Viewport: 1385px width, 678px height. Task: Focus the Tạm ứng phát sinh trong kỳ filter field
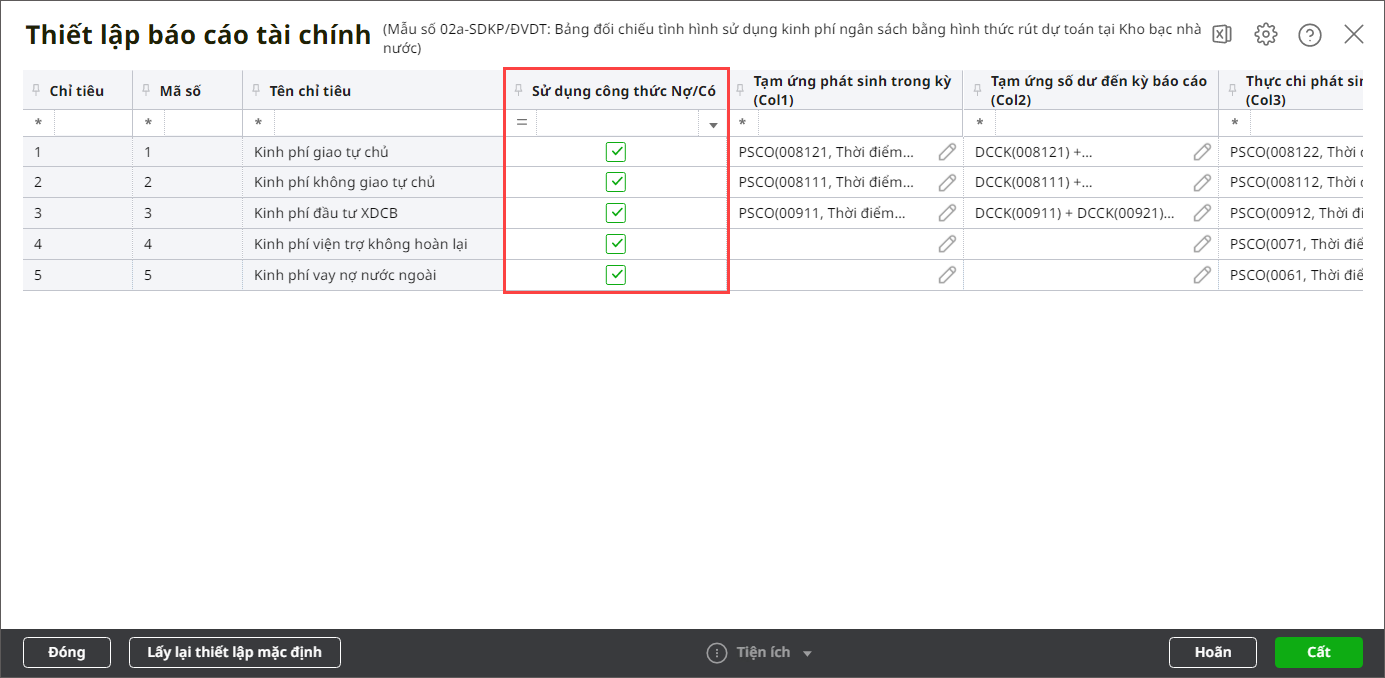click(859, 123)
